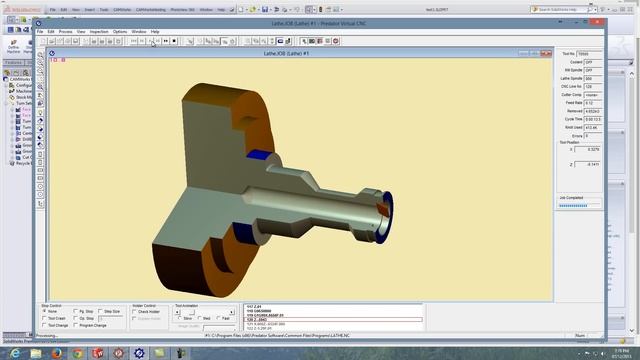Viewport: 640px width, 360px height.
Task: Click the SolidWorks save icon in background toolbar
Action: 265,9
